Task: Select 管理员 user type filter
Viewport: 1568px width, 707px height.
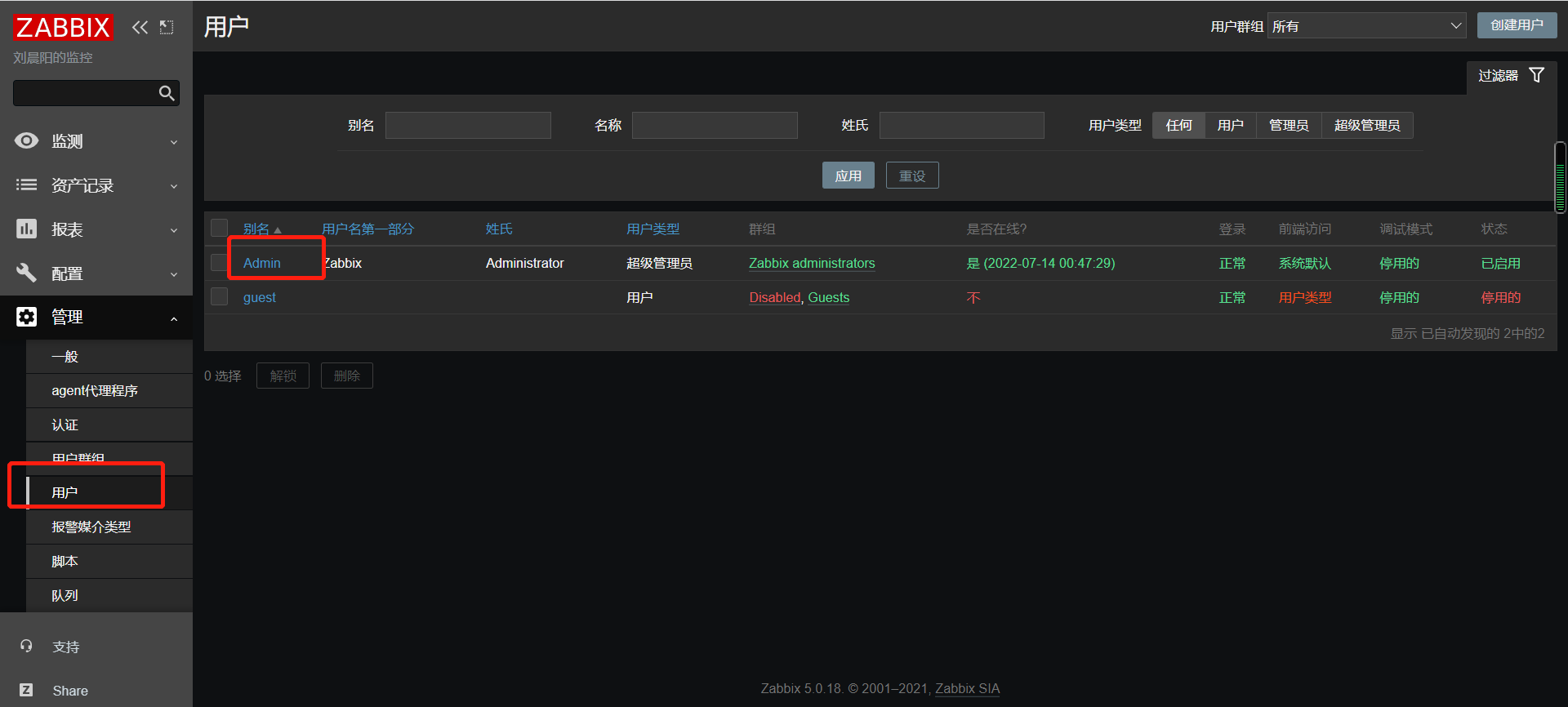Action: [1289, 125]
